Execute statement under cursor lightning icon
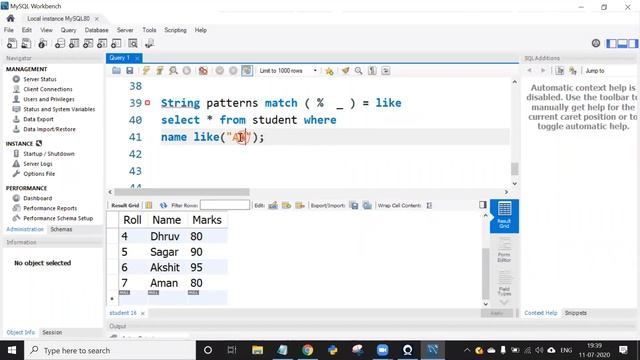 pyautogui.click(x=160, y=71)
